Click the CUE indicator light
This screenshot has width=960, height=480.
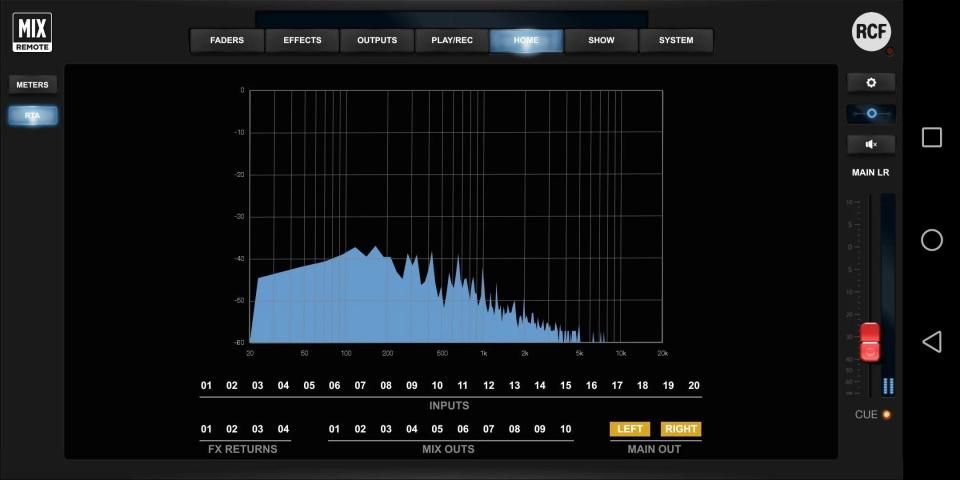[x=886, y=414]
